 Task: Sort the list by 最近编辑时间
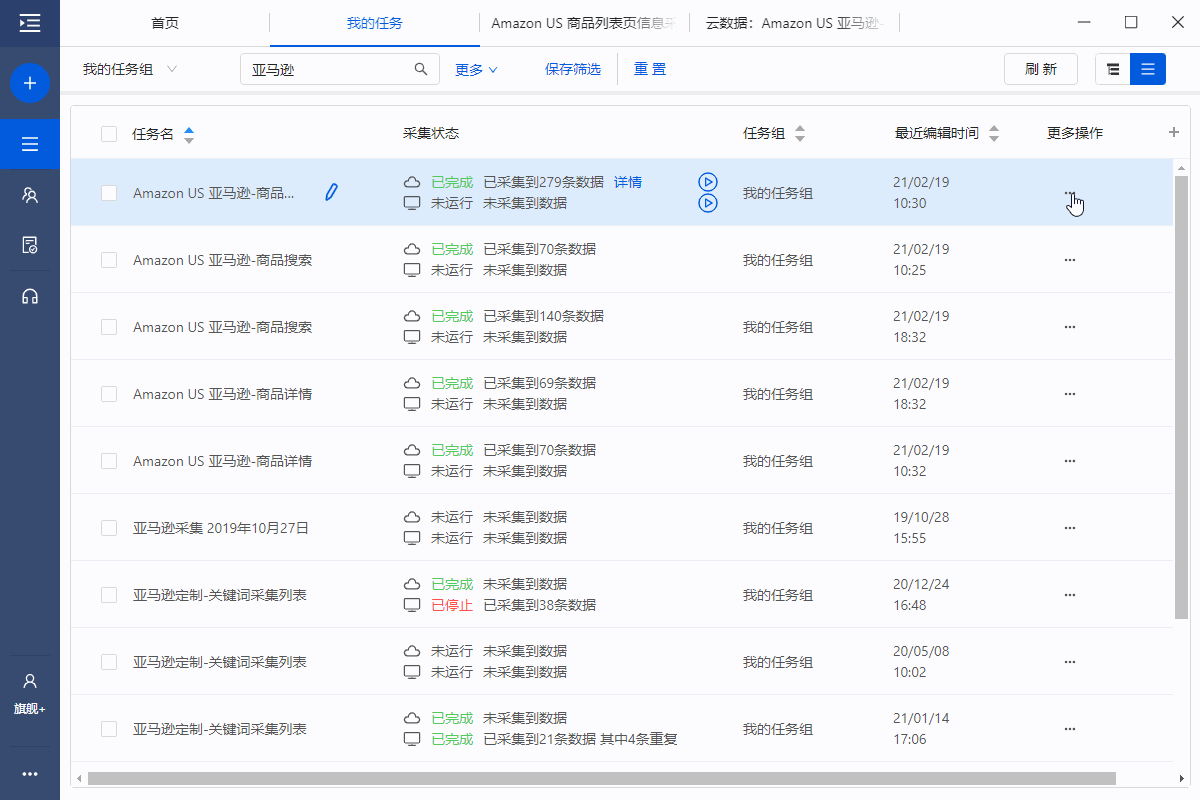(993, 134)
